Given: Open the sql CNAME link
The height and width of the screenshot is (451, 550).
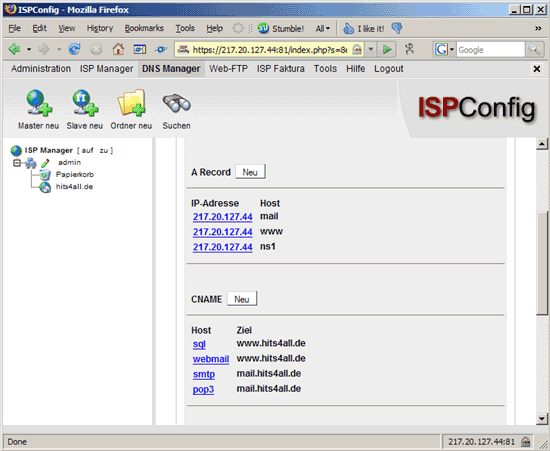Looking at the screenshot, I should click(x=199, y=344).
